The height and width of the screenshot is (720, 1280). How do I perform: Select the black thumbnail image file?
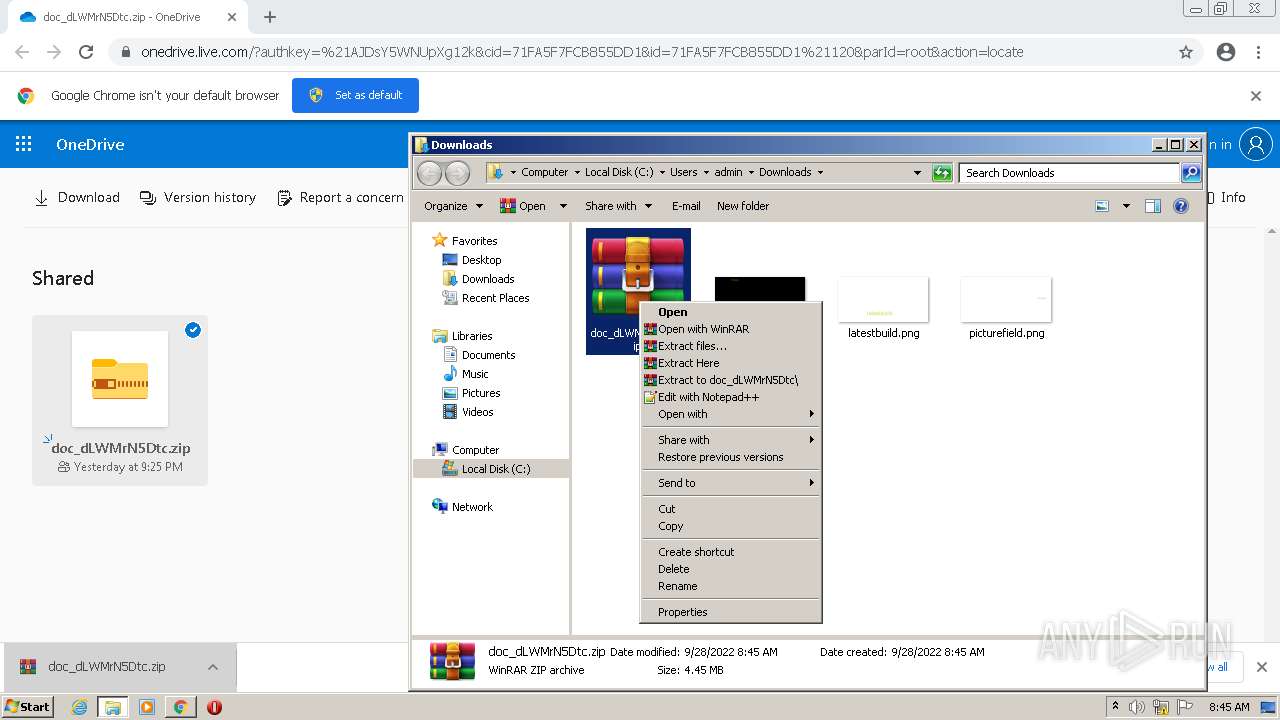click(x=760, y=289)
